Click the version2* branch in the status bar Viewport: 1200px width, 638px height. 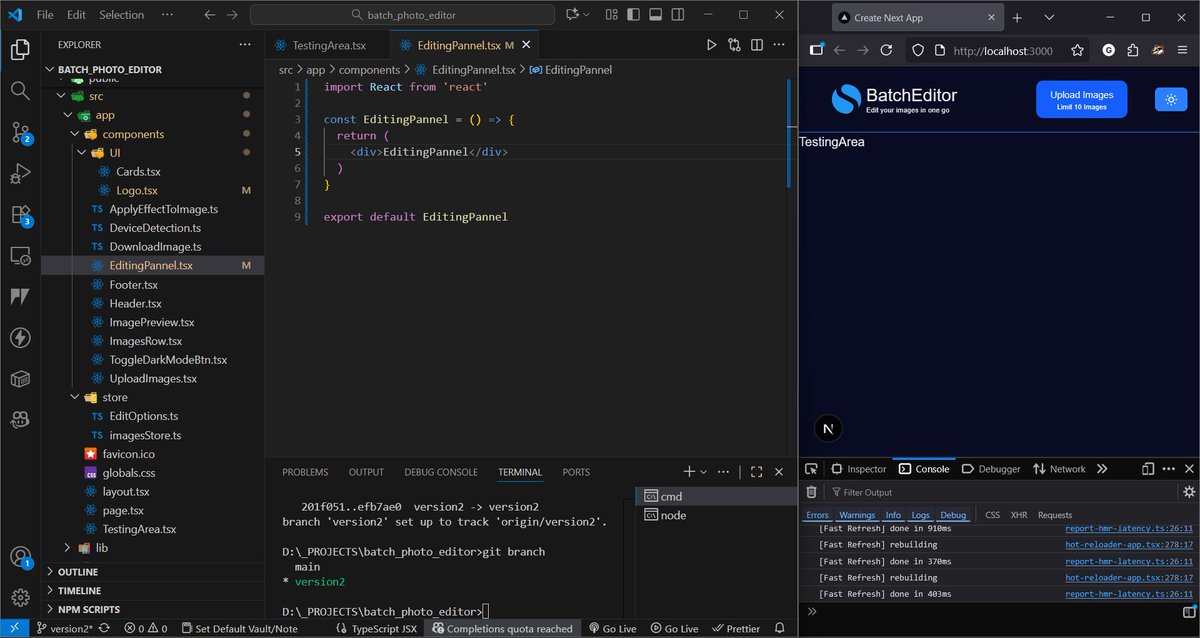click(65, 628)
